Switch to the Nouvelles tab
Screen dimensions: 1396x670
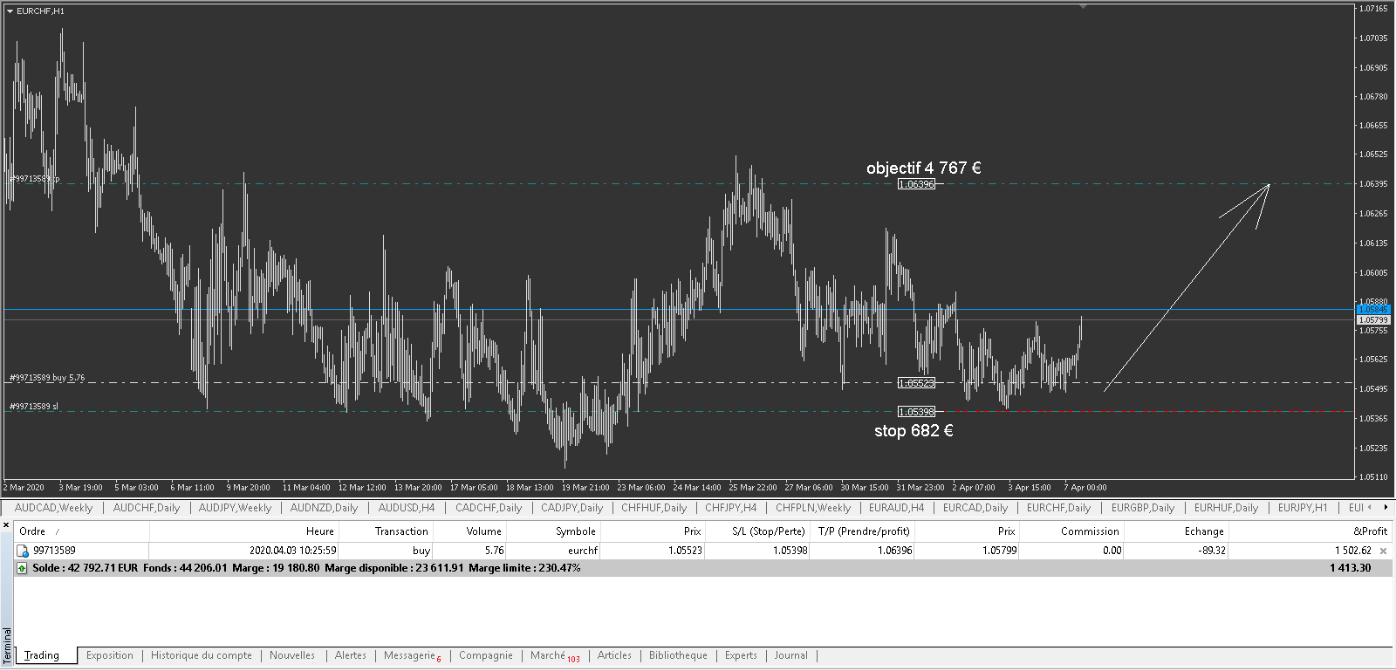pyautogui.click(x=292, y=656)
